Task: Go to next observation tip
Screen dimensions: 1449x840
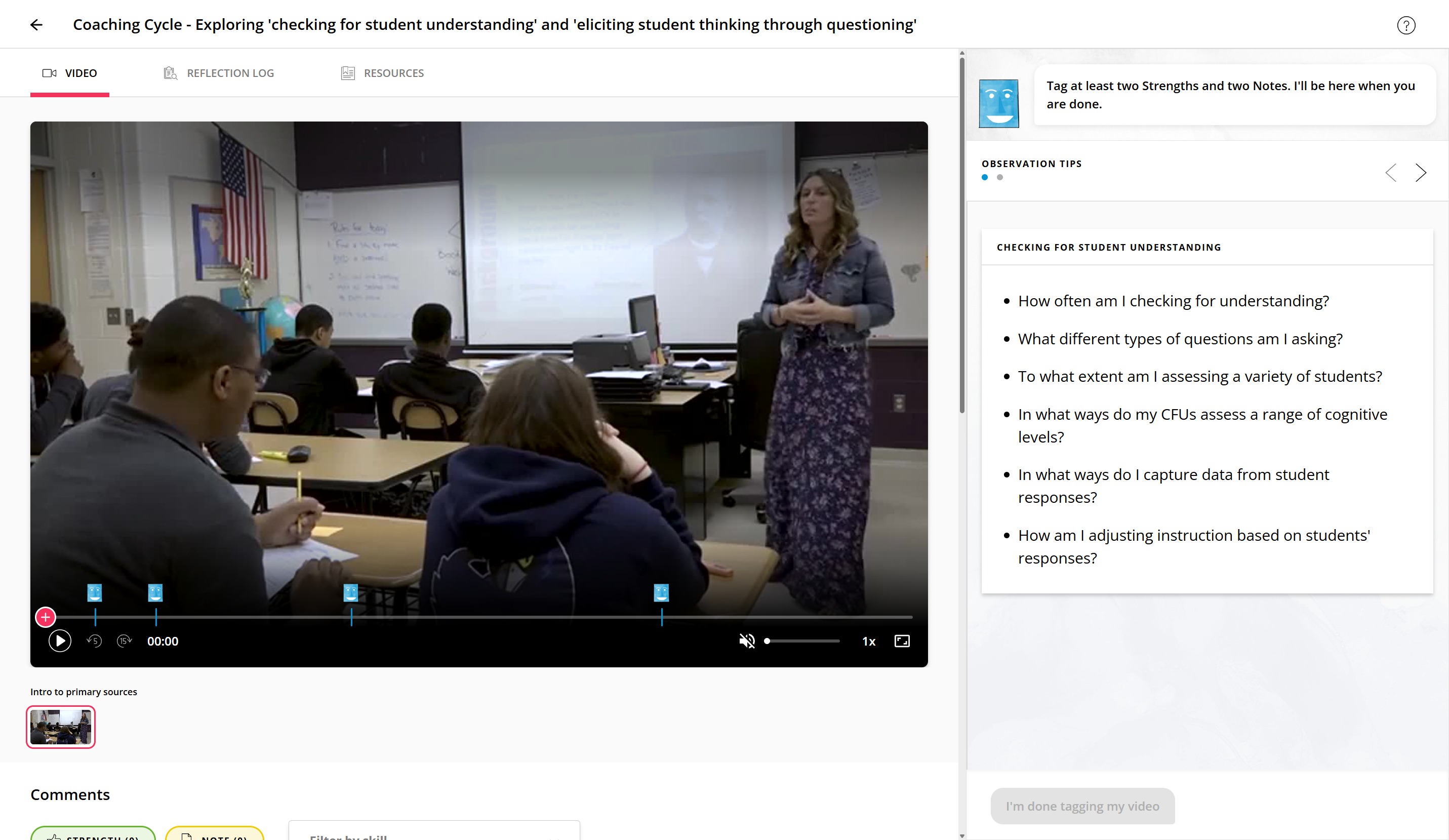Action: click(x=1421, y=173)
